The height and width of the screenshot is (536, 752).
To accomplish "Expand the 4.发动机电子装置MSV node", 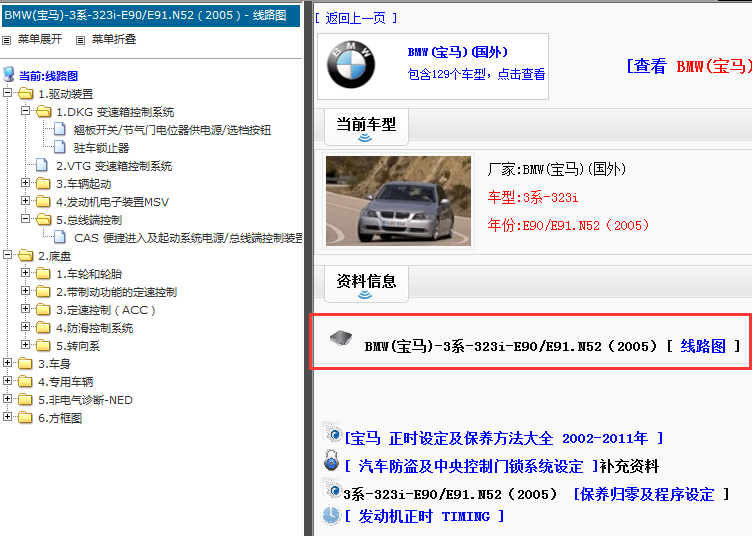I will (26, 200).
